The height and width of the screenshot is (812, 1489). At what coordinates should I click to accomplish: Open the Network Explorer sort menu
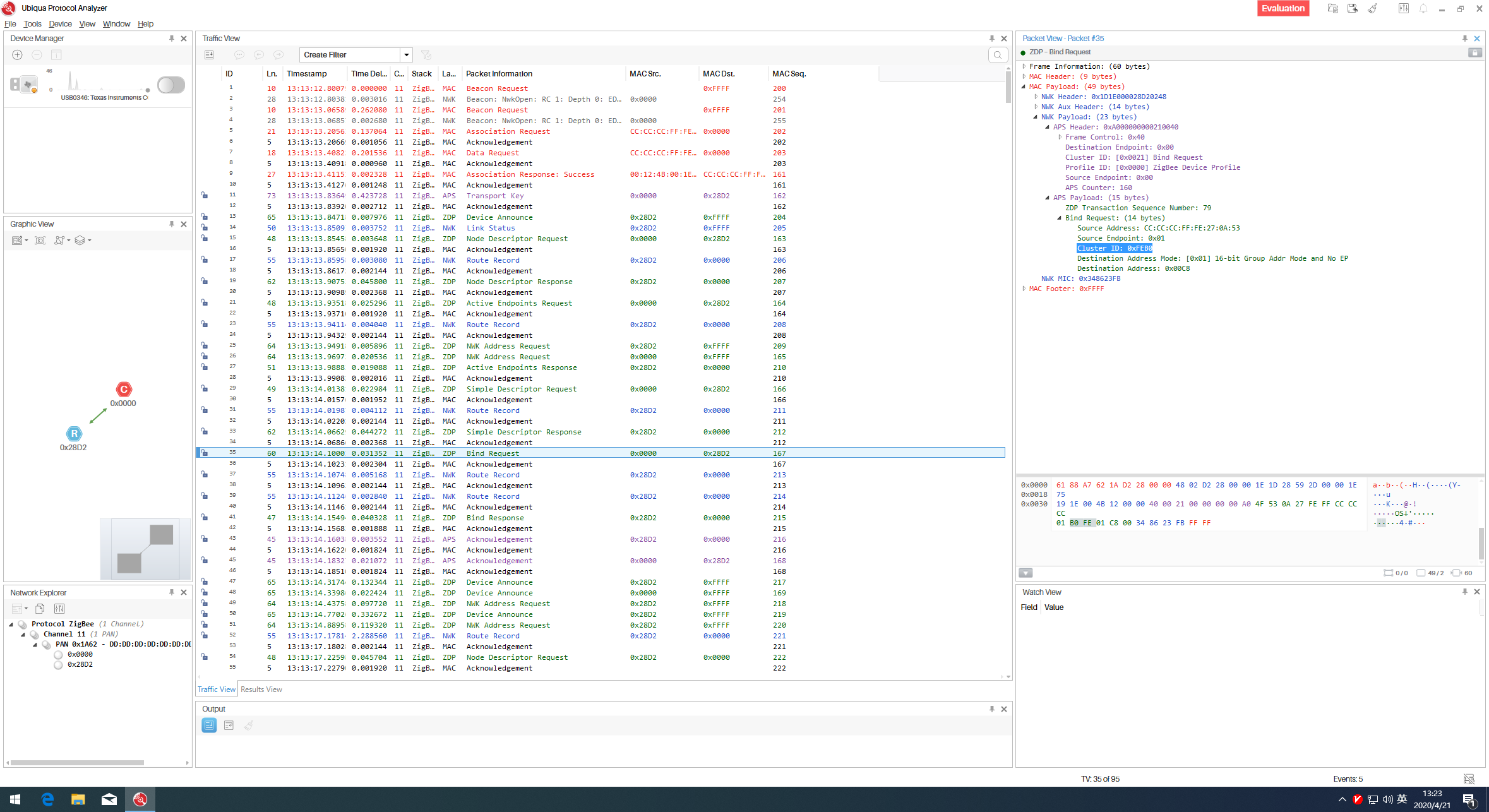coord(20,609)
